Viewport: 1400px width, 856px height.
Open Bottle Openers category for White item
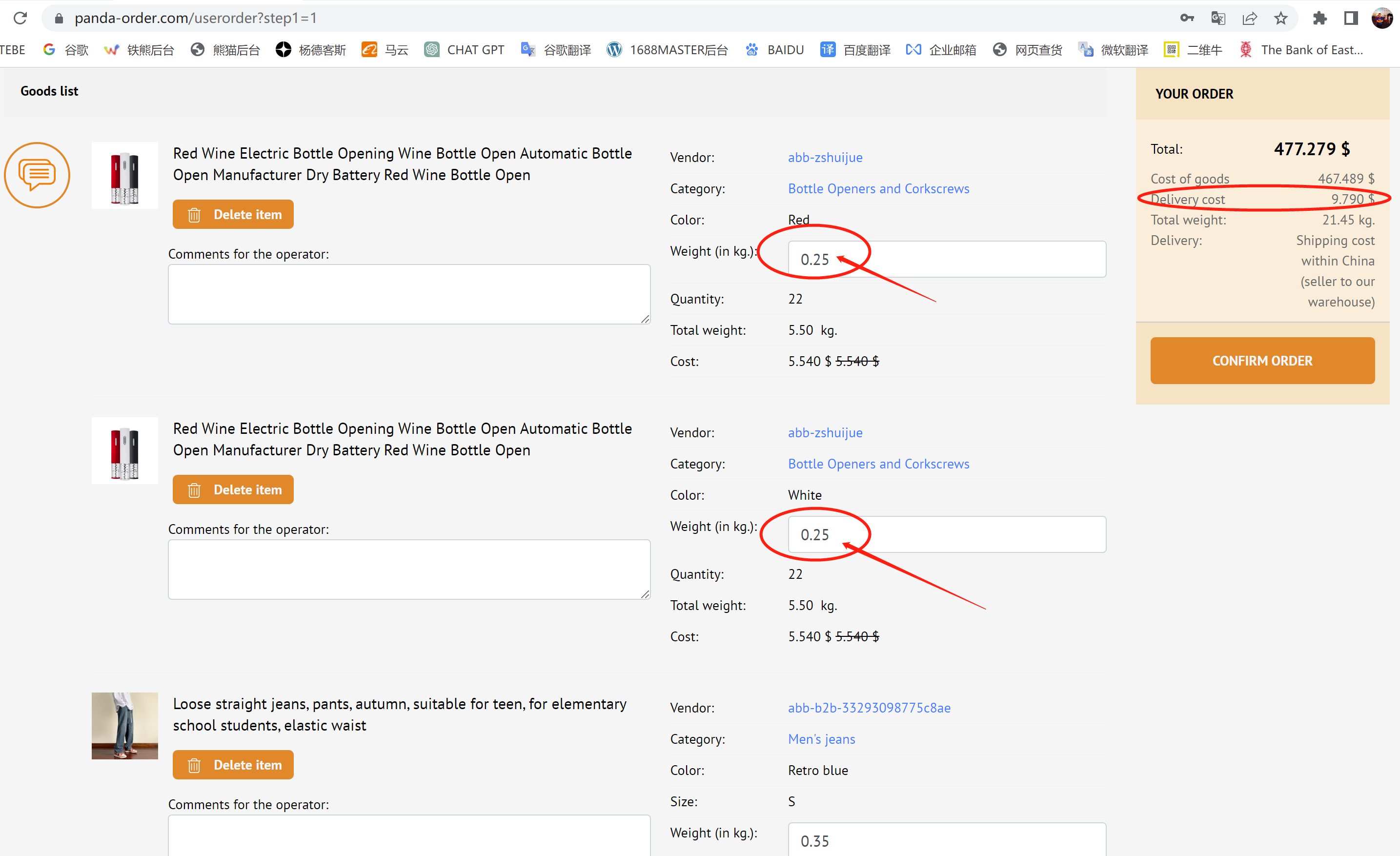coord(878,464)
